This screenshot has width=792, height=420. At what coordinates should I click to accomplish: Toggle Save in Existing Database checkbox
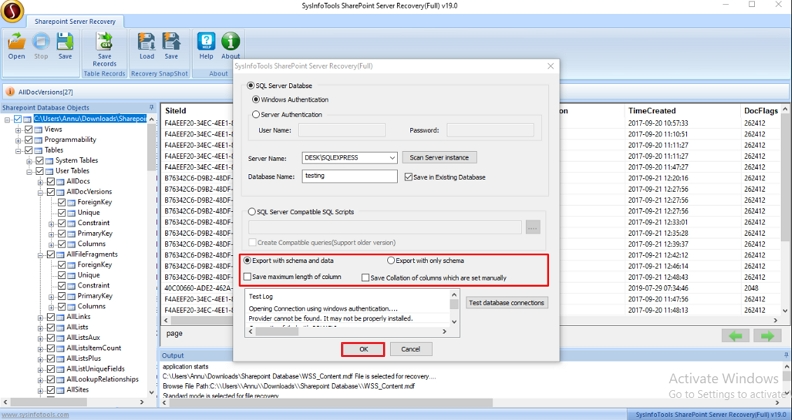[408, 177]
